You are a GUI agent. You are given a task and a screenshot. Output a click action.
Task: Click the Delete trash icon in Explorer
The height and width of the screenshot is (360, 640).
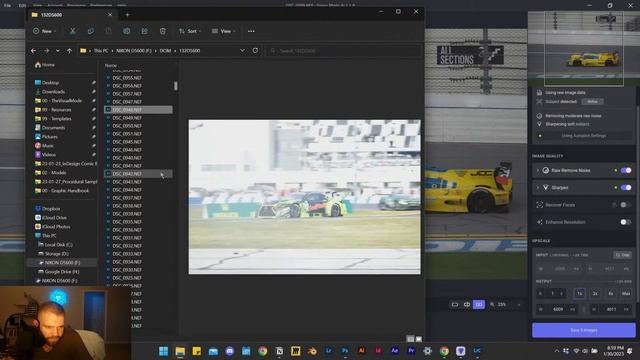[162, 31]
